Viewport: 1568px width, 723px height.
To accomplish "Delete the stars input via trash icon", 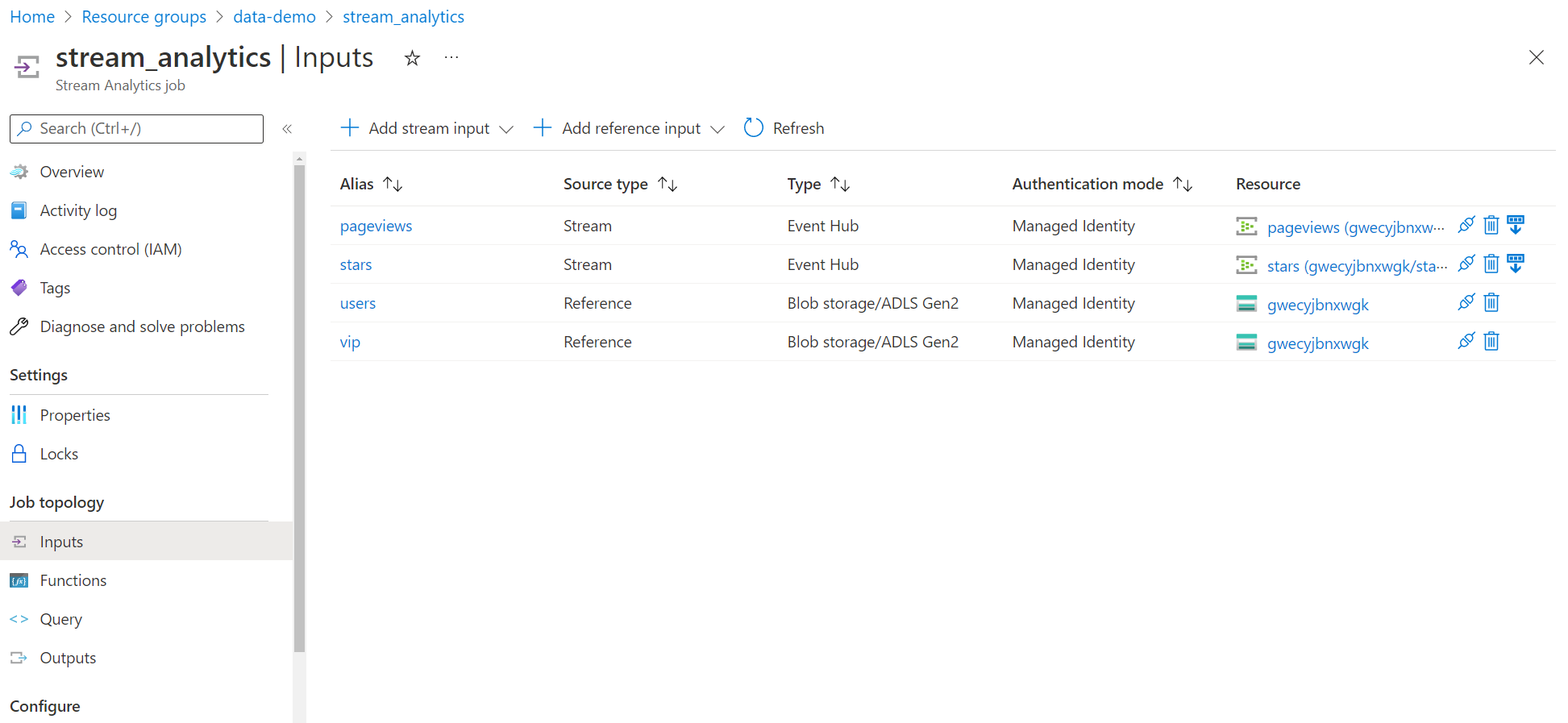I will click(x=1491, y=264).
